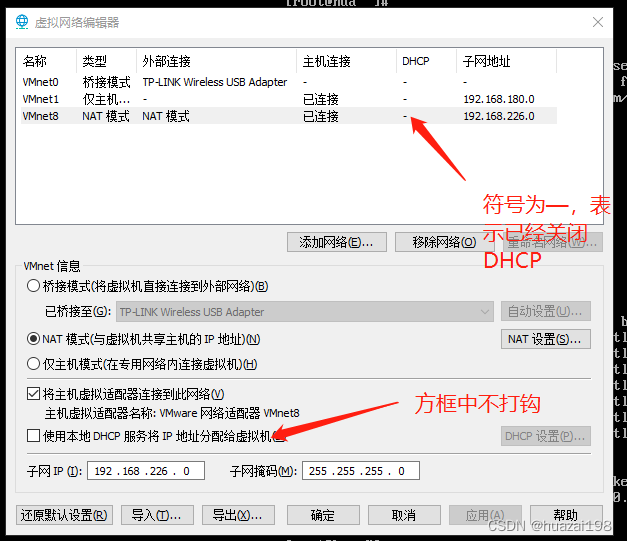This screenshot has width=627, height=541.
Task: Open the 已桥接至 TP-LINK adapter dropdown
Action: click(x=305, y=311)
